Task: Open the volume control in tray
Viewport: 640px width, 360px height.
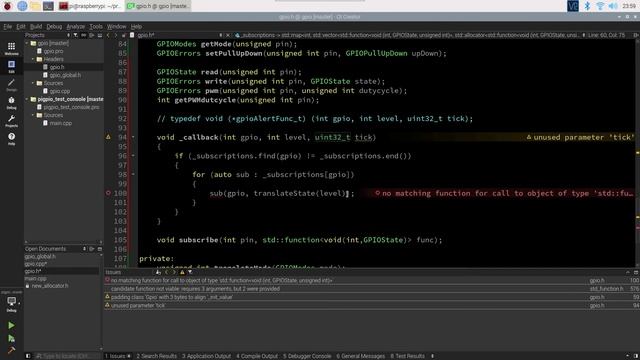Action: tap(613, 6)
